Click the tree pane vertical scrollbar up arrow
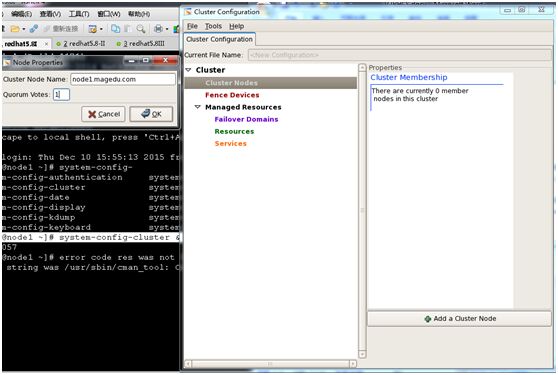 pos(362,68)
